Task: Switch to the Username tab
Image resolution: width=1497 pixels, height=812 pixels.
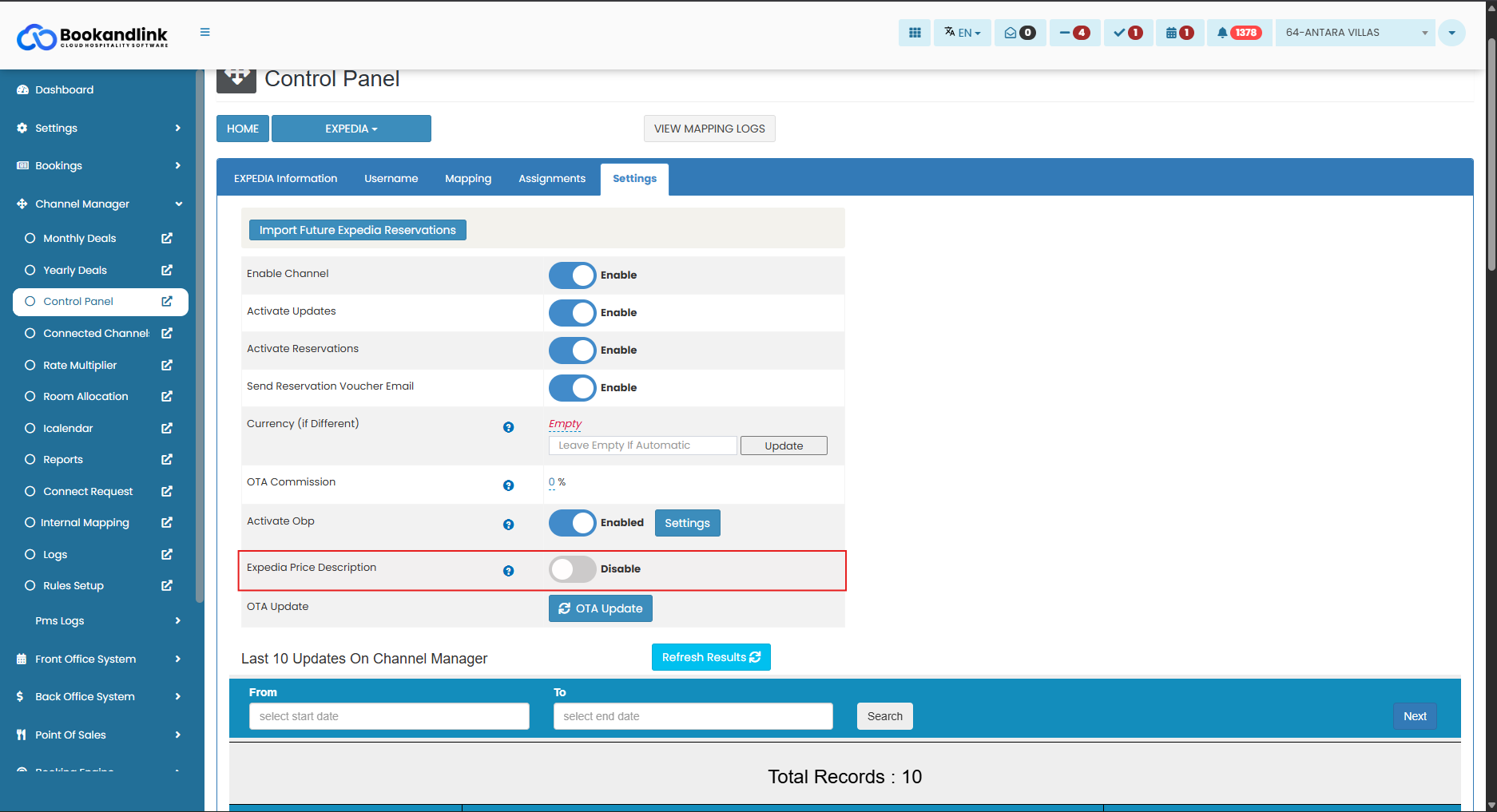Action: 391,179
